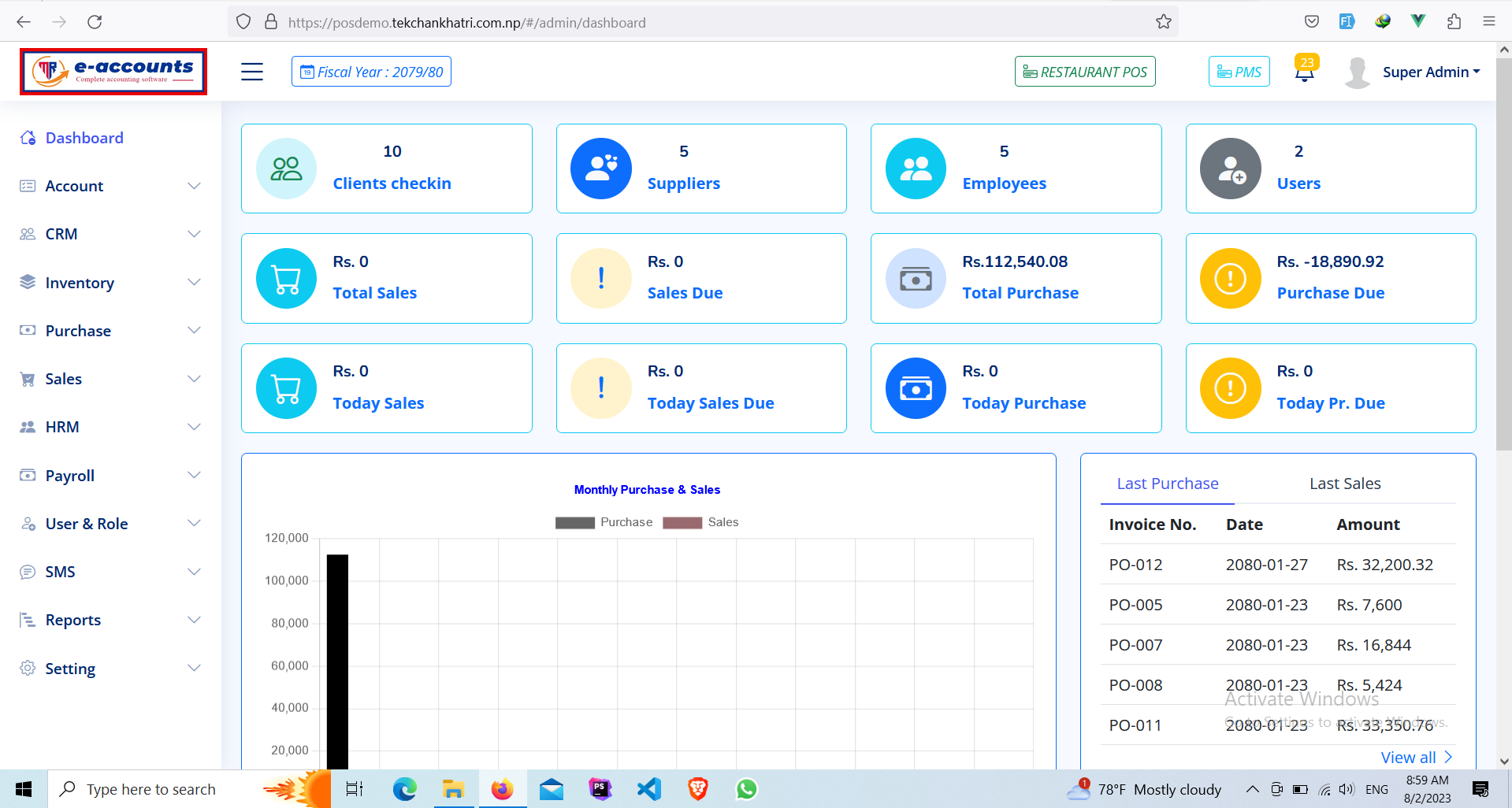Click the Clients checkin icon
1512x808 pixels.
click(x=286, y=169)
